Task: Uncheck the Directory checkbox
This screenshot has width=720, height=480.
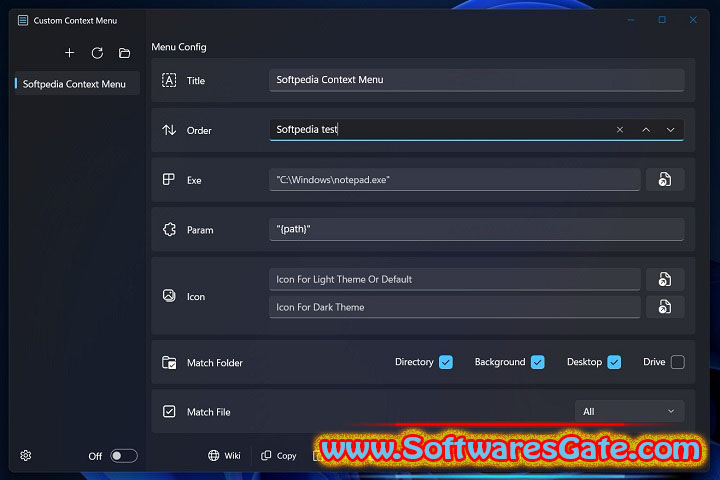Action: [445, 362]
